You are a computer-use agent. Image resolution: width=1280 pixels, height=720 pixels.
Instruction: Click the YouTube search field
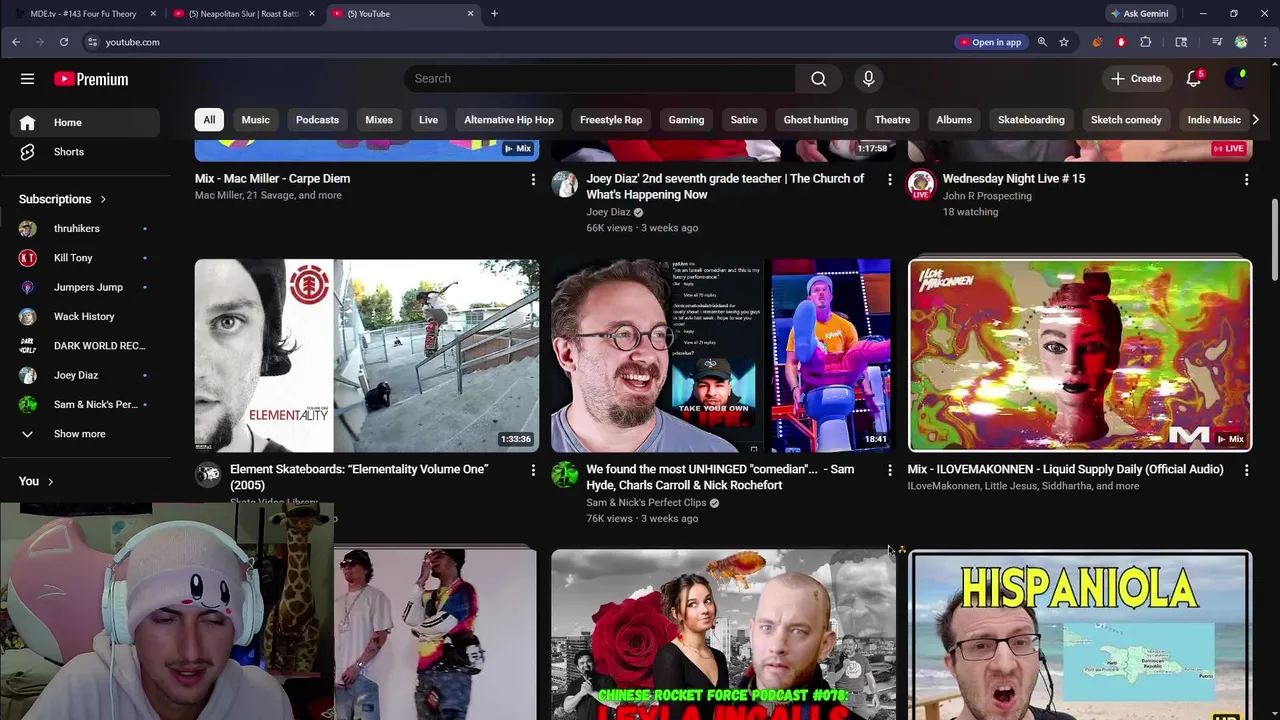pos(600,79)
